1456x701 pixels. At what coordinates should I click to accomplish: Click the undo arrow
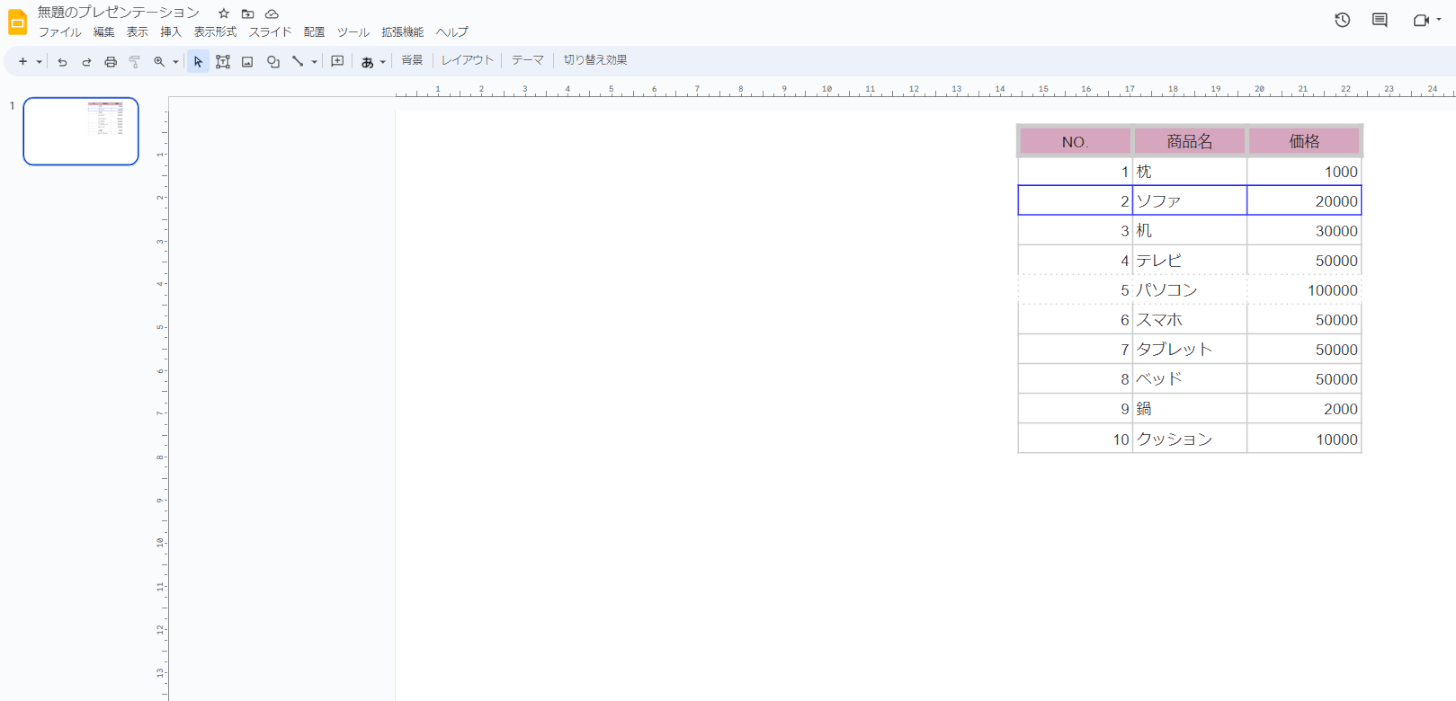coord(62,61)
